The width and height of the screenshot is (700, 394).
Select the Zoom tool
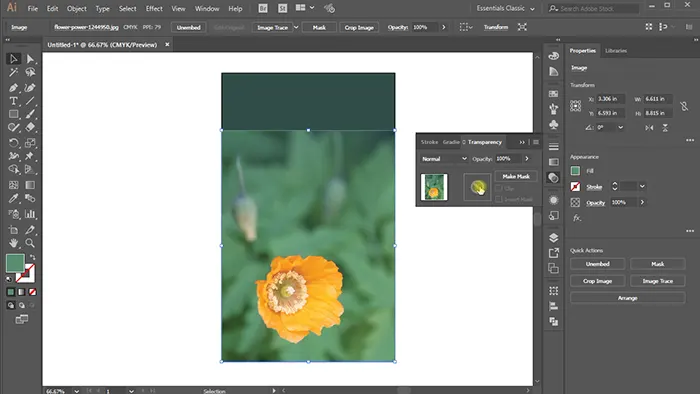coord(30,243)
